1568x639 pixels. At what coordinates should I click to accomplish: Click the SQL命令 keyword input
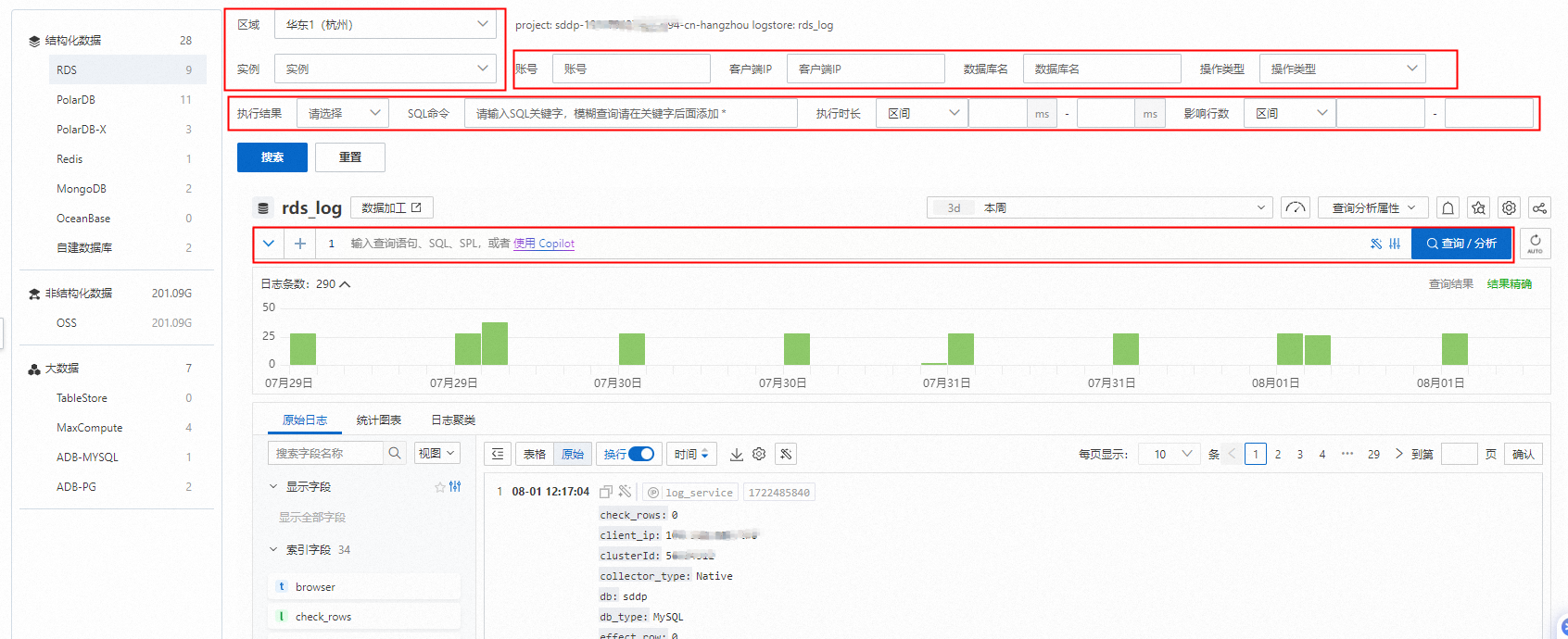pos(631,113)
